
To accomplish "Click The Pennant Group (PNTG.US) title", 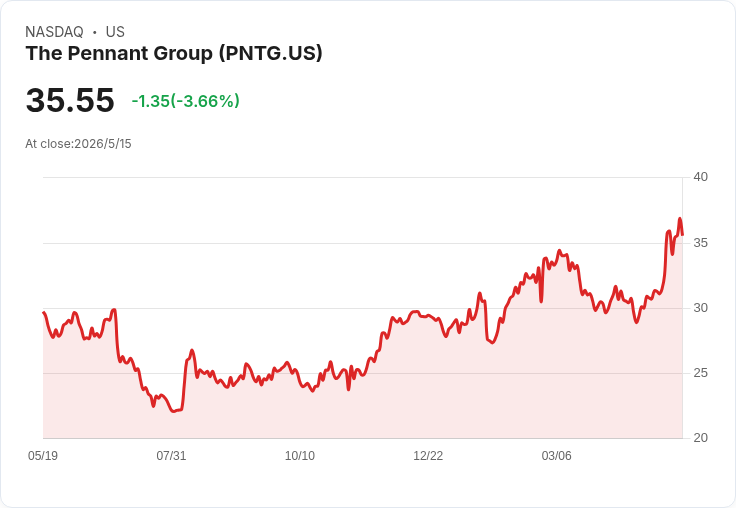I will 174,54.
